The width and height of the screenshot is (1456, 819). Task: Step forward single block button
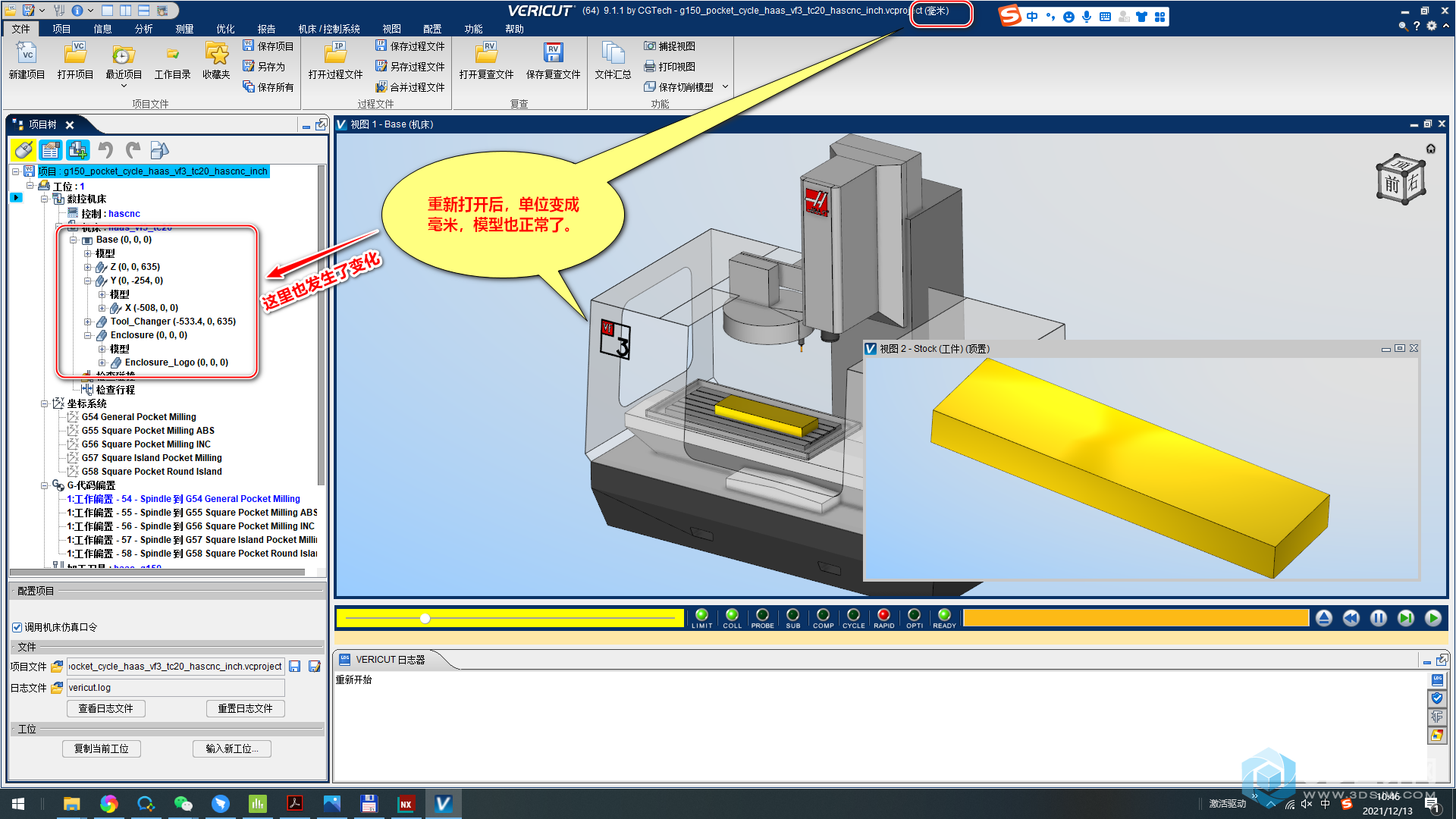[1406, 619]
